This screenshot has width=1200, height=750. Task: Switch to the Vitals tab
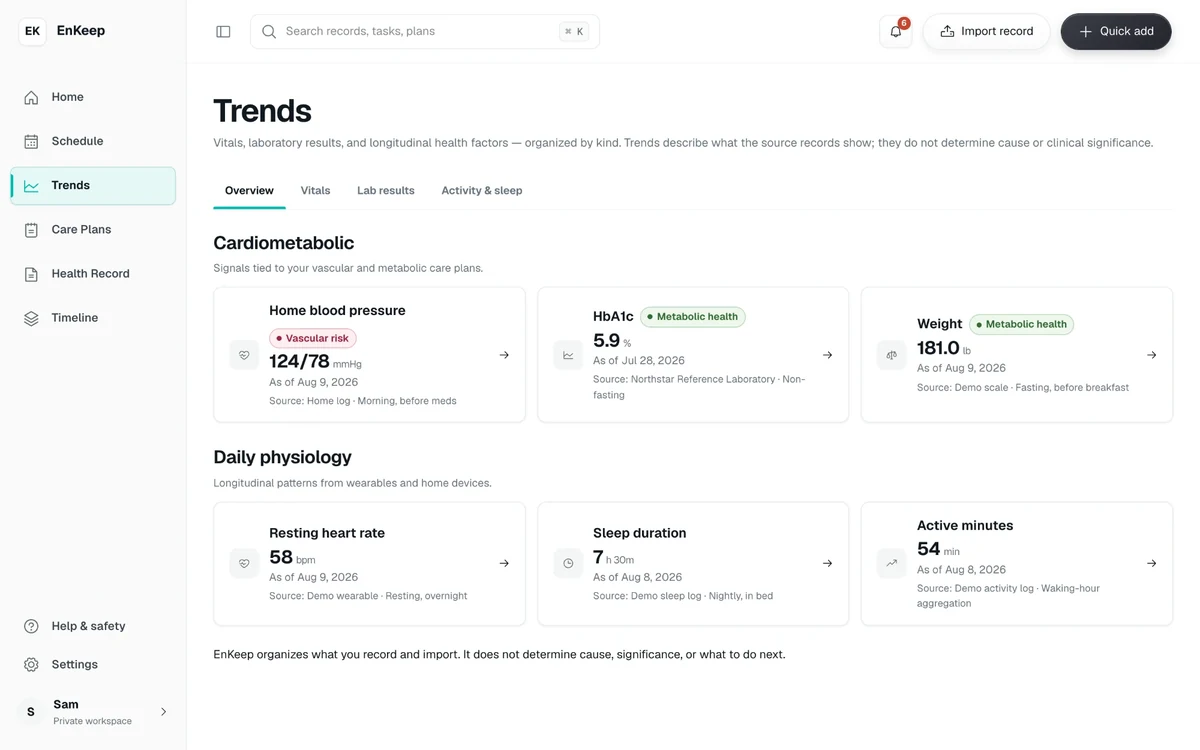click(315, 190)
